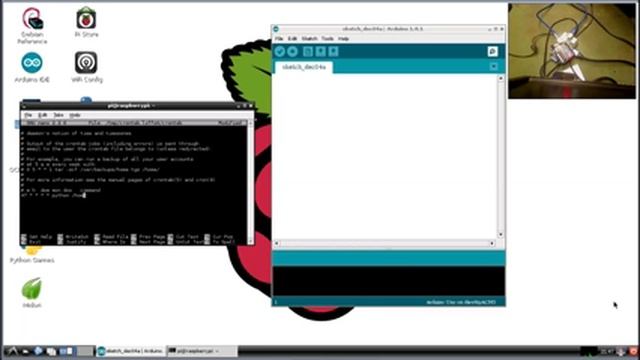Open the Tabs menu in the terminal window
This screenshot has width=640, height=360.
click(x=58, y=115)
